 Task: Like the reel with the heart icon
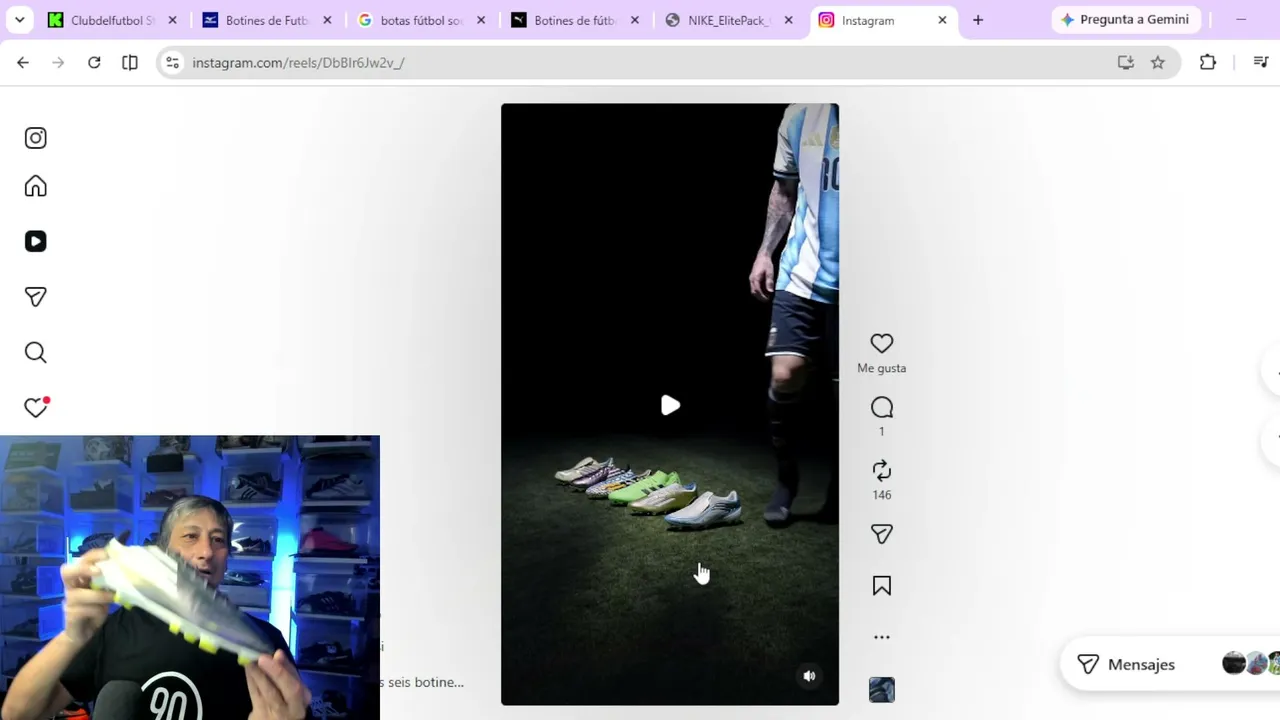(x=881, y=343)
